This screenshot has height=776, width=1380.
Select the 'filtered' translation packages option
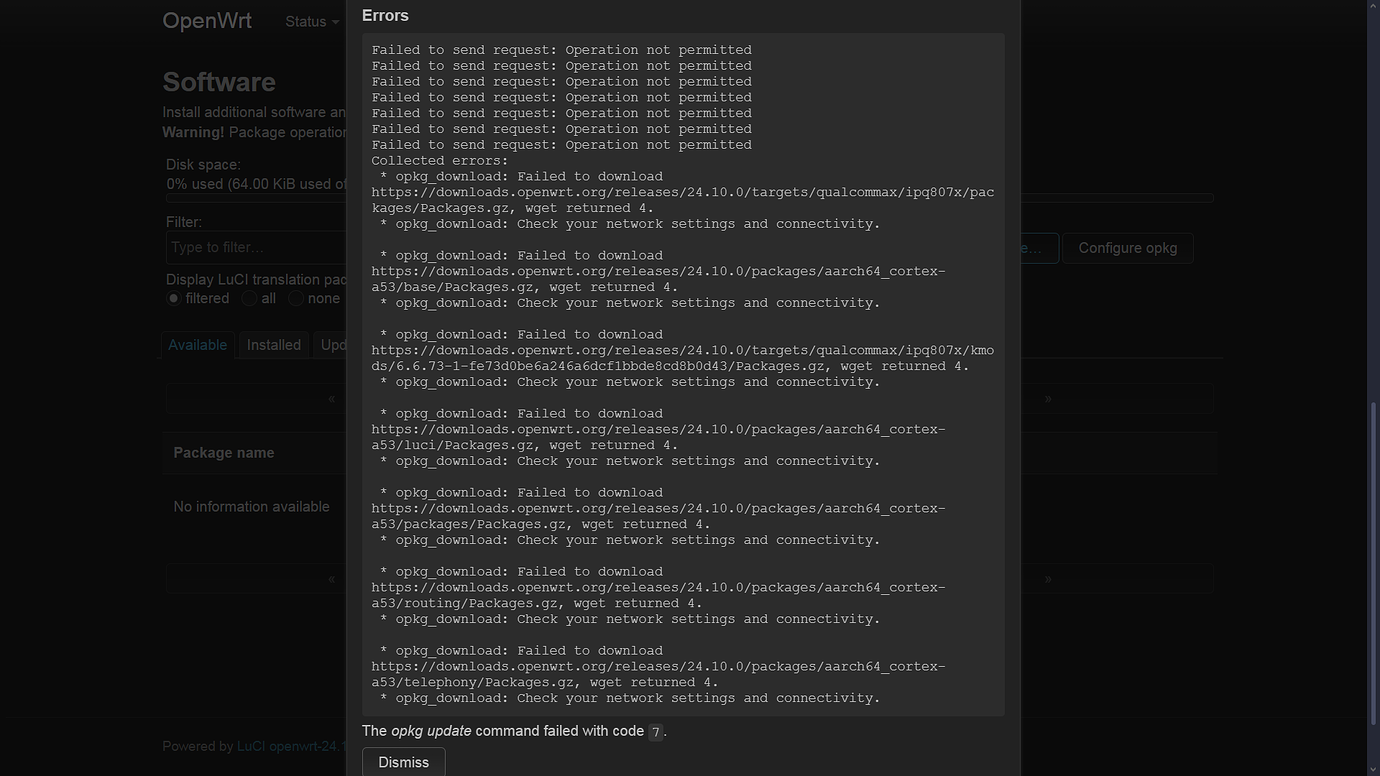(173, 298)
